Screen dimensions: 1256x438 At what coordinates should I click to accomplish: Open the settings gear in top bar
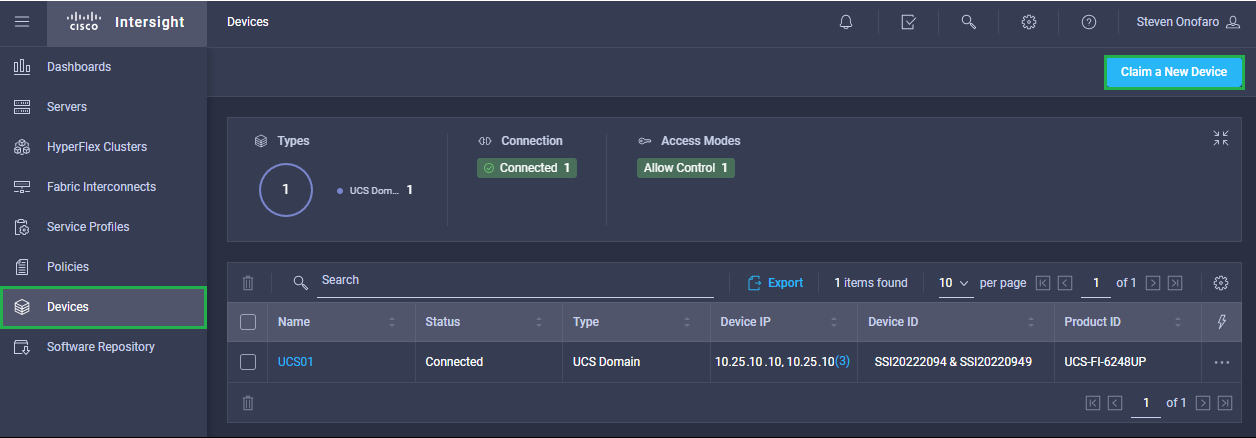pos(1028,22)
